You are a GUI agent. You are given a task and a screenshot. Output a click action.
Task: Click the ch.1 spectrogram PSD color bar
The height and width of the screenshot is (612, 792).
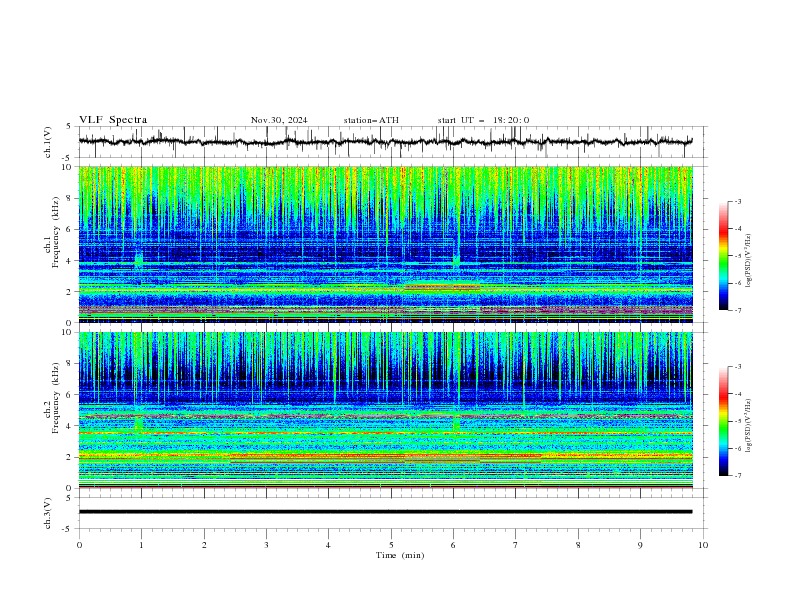click(724, 256)
